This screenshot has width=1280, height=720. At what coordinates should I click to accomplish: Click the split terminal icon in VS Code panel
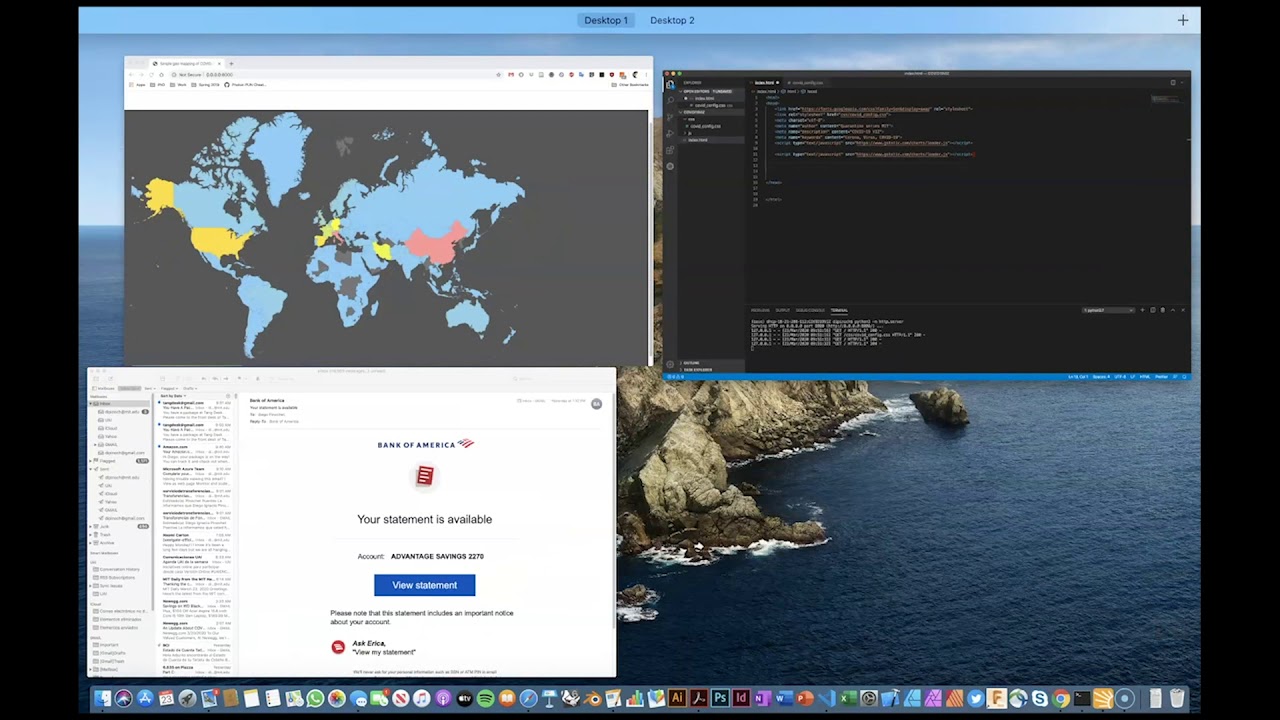pos(1152,310)
